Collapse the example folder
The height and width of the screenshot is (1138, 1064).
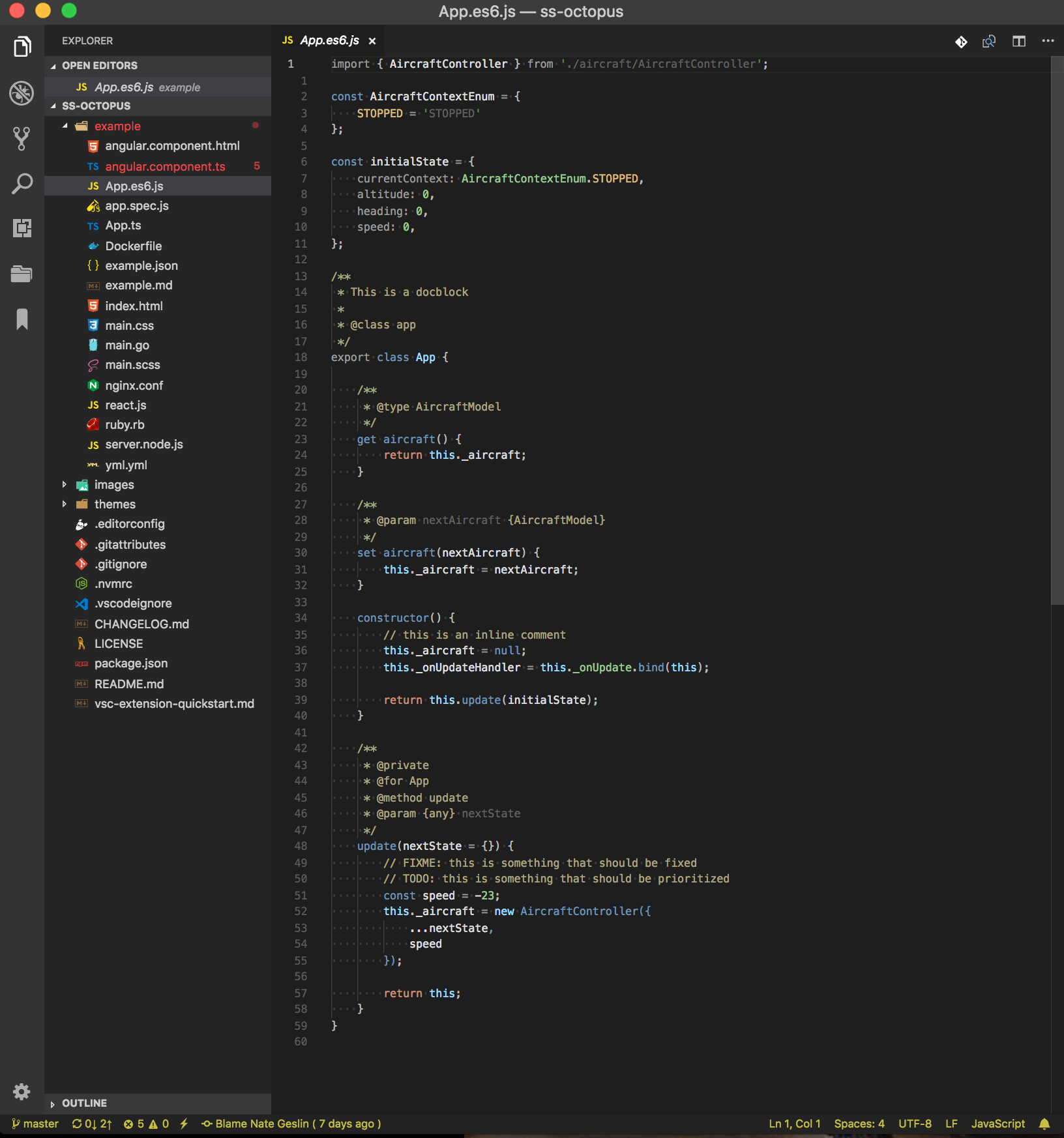(x=158, y=126)
